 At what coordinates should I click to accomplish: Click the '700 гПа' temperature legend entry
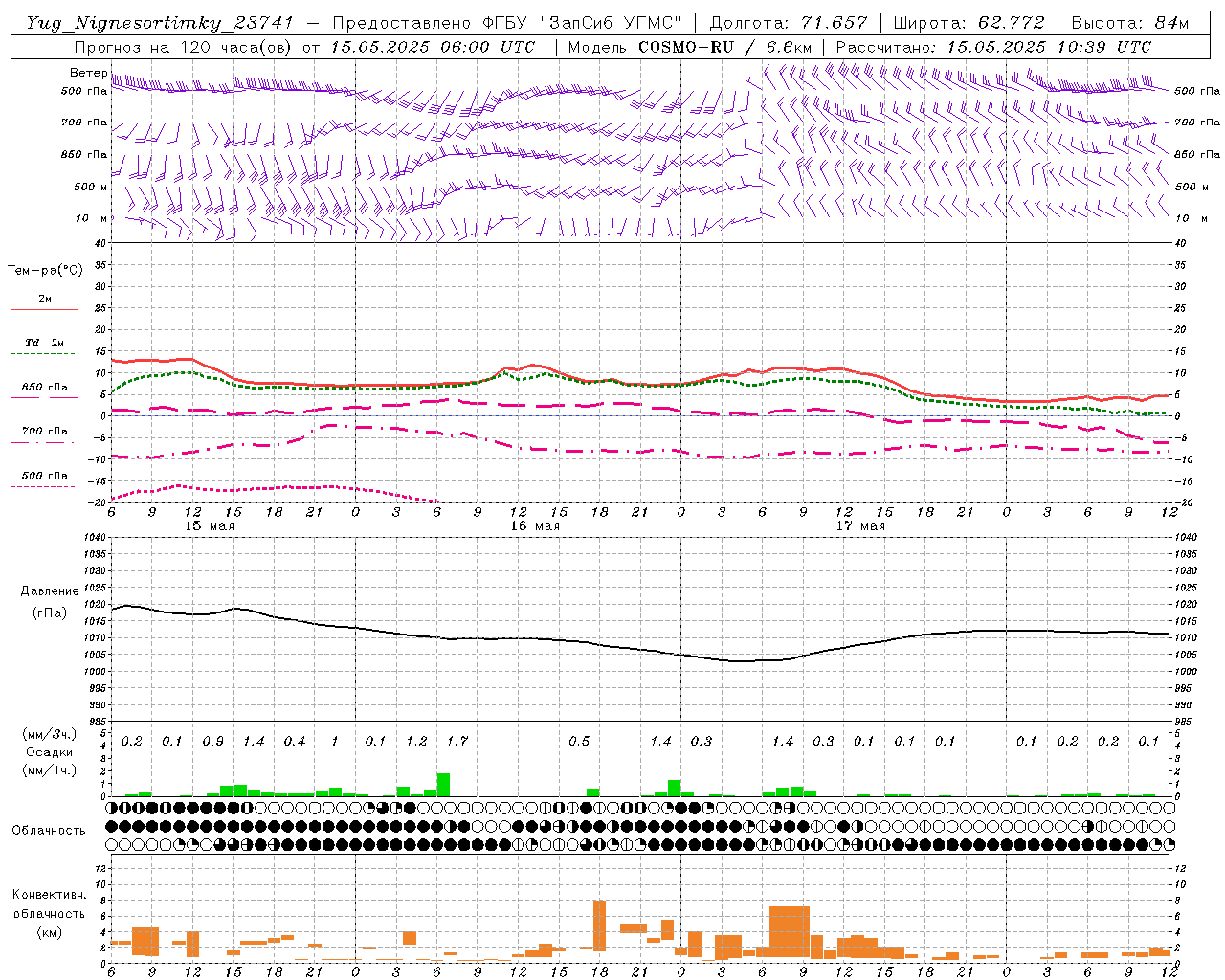(x=44, y=431)
